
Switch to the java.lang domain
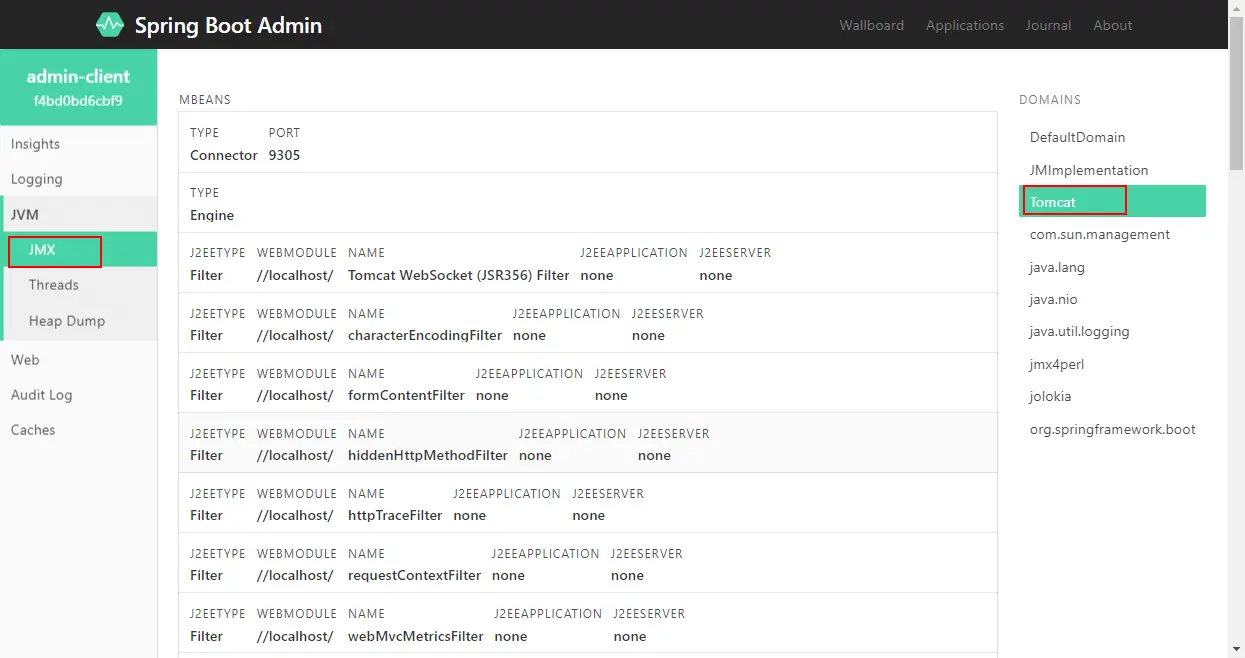[1057, 267]
